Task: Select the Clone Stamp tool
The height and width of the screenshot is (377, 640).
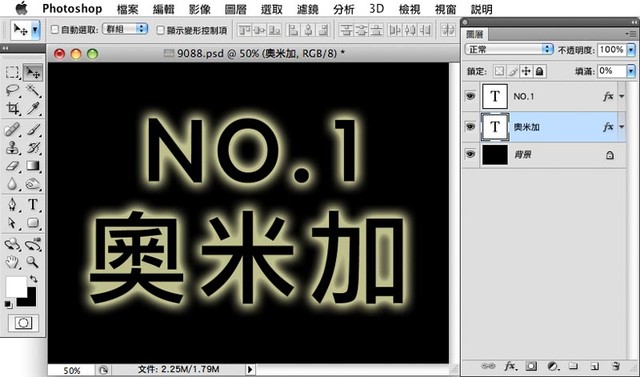Action: pos(12,148)
